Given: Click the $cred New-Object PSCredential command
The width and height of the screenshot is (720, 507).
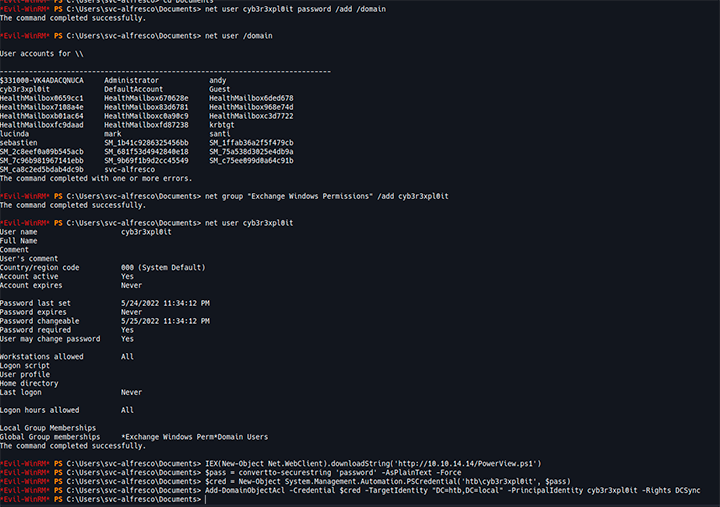Looking at the screenshot, I should (388, 481).
